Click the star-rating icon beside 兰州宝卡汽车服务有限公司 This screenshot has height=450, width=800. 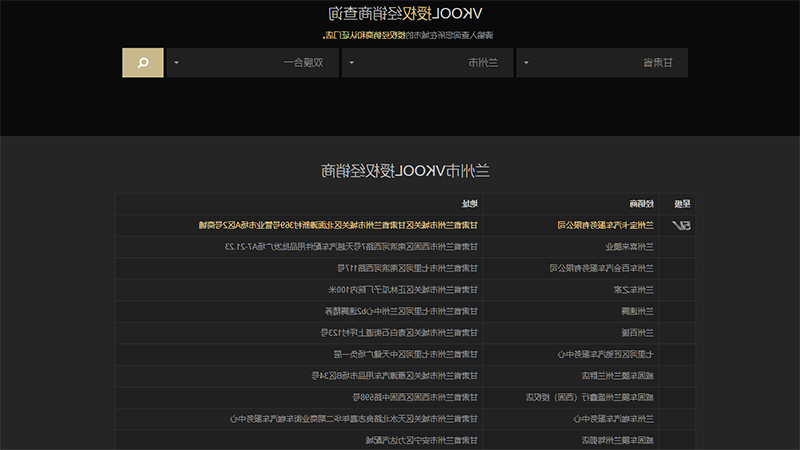click(x=681, y=226)
